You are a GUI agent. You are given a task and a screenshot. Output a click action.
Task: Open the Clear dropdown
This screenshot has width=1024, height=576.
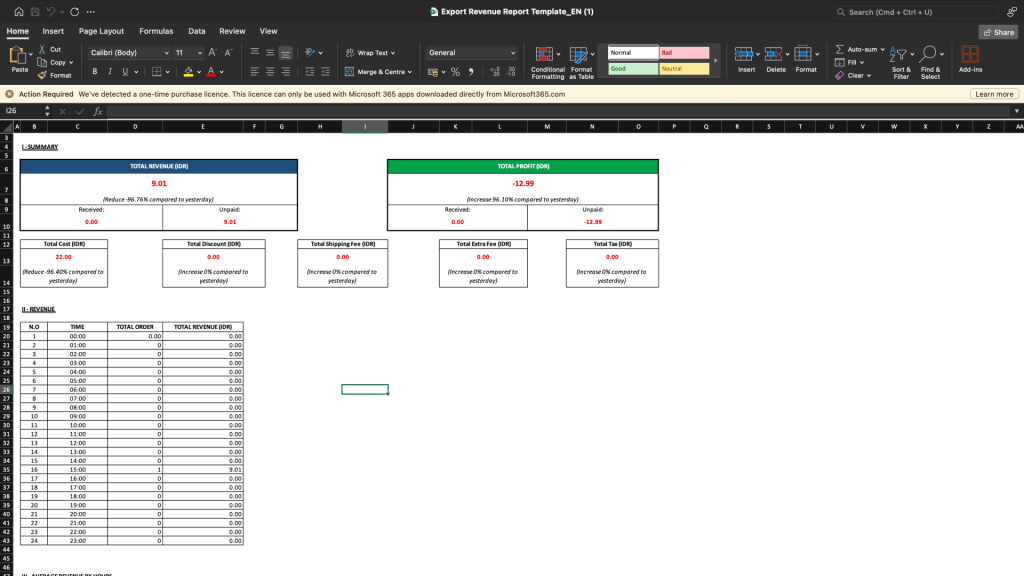click(x=853, y=76)
